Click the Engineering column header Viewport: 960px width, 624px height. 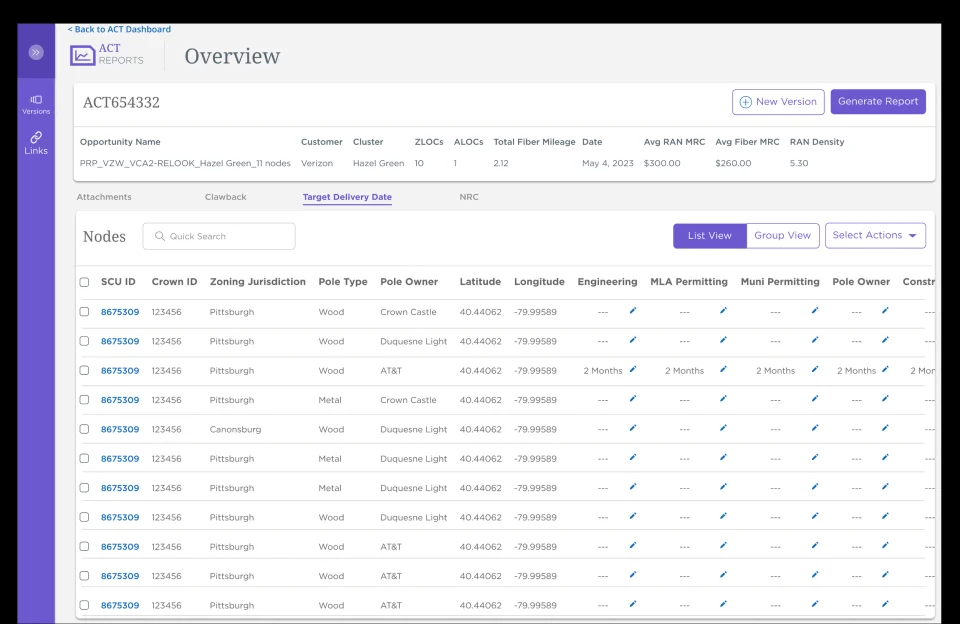pos(607,282)
